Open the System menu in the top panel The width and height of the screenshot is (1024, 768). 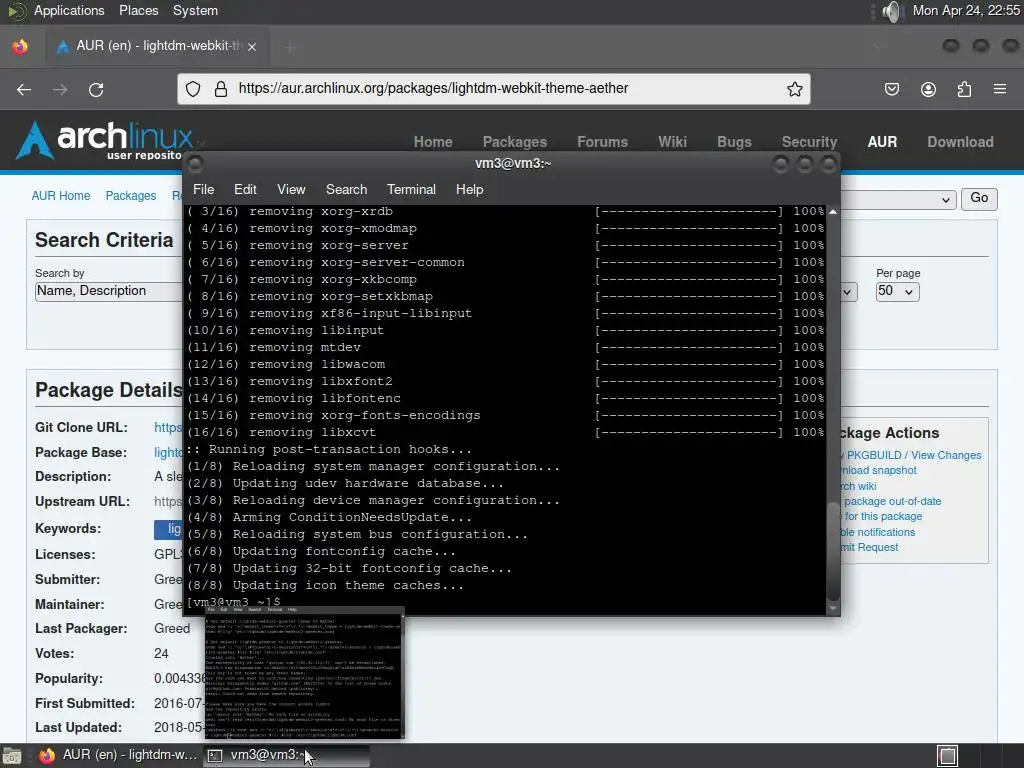tap(195, 10)
